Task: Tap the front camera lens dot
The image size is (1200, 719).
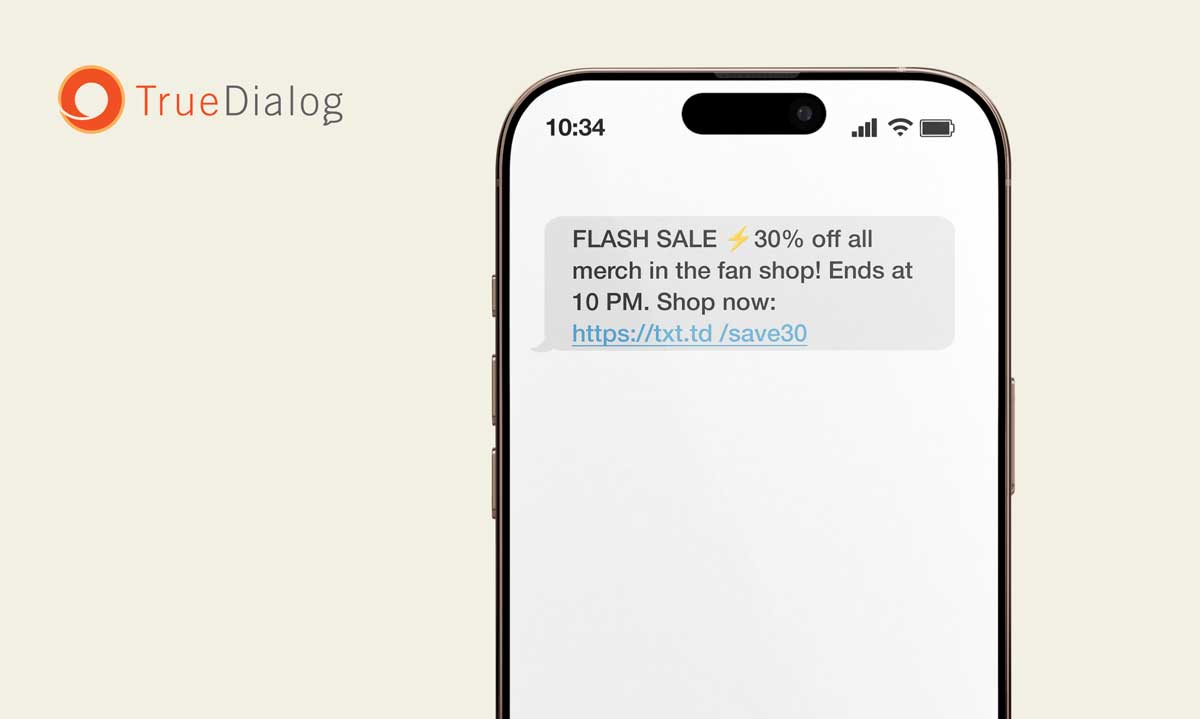Action: click(x=804, y=113)
